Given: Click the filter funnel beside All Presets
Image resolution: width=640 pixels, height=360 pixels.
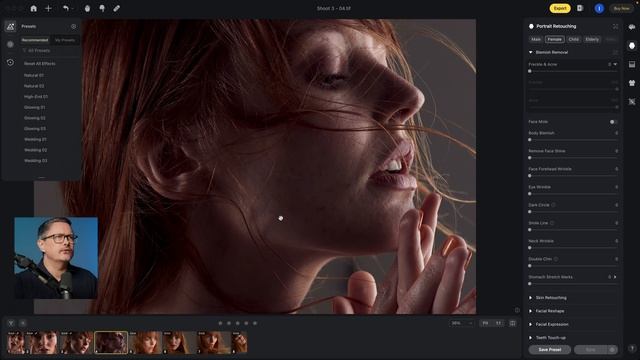Looking at the screenshot, I should coord(24,51).
